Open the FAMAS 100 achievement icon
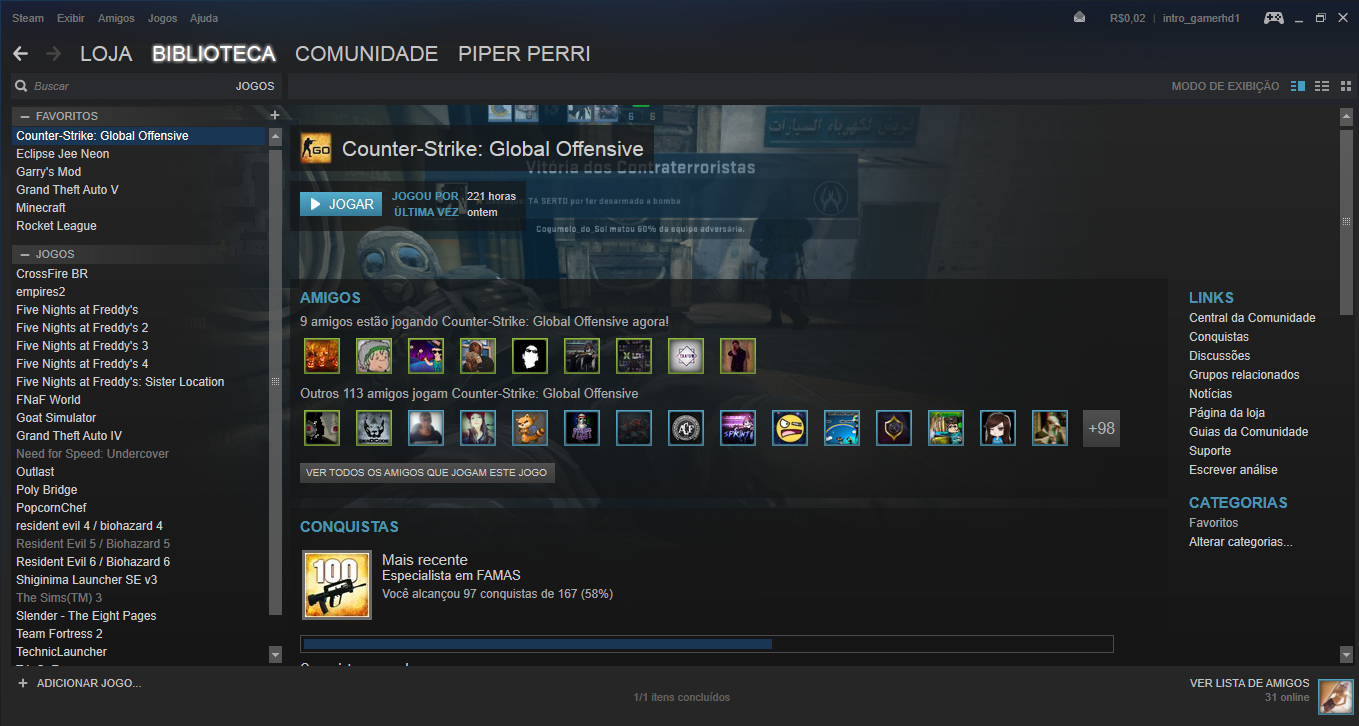This screenshot has height=726, width=1359. [x=337, y=584]
